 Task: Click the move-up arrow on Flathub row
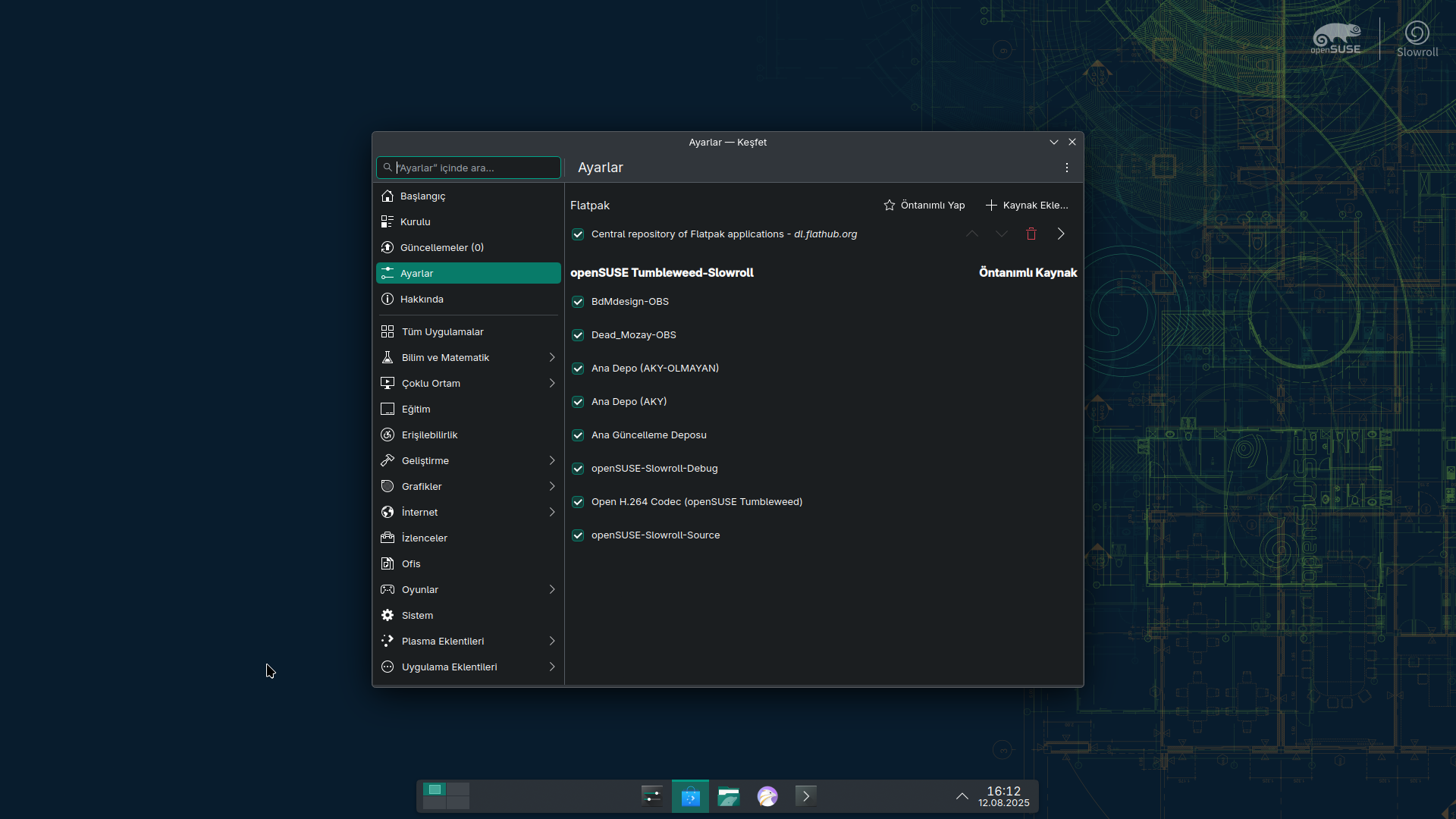point(972,234)
